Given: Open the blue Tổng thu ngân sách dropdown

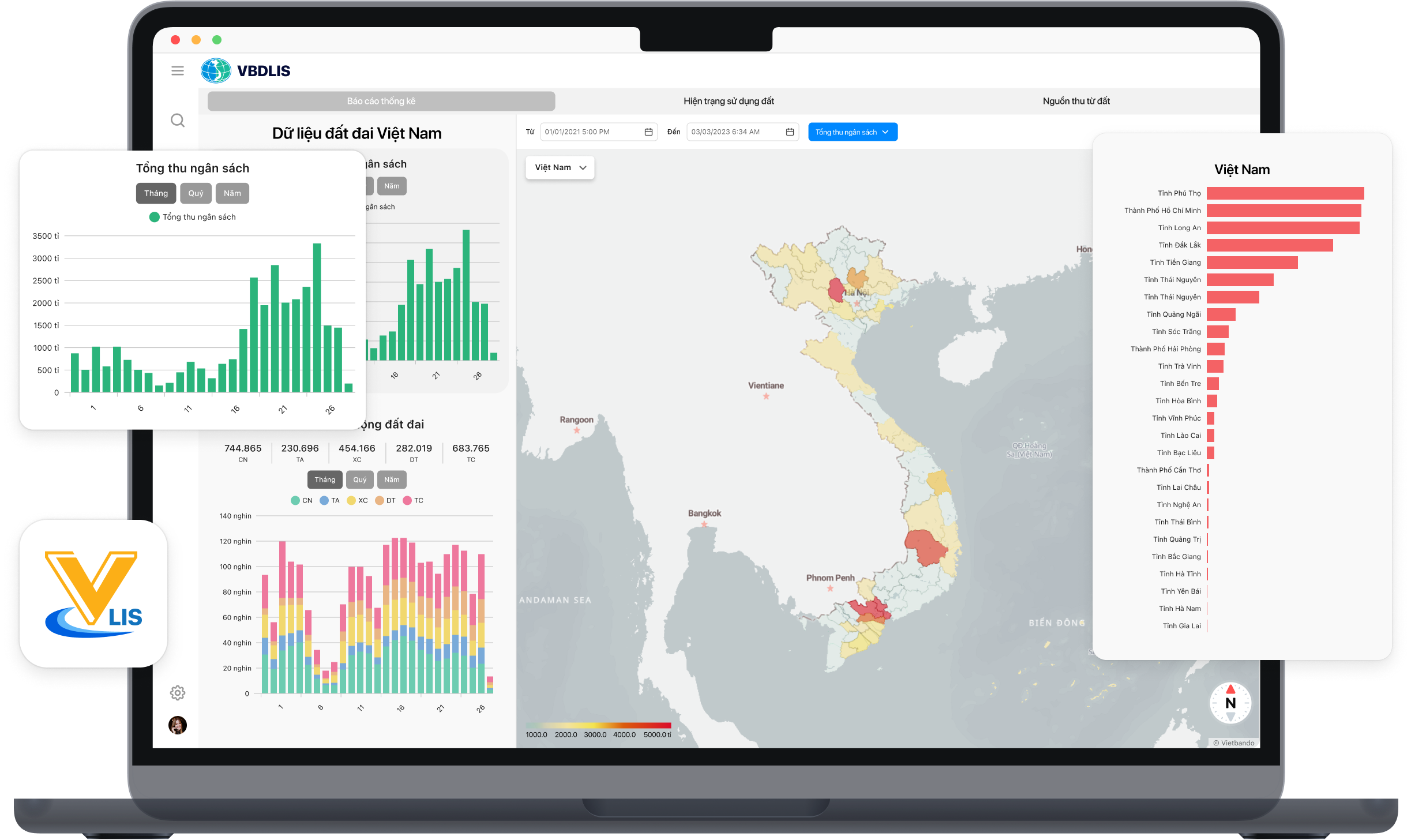Looking at the screenshot, I should click(852, 132).
